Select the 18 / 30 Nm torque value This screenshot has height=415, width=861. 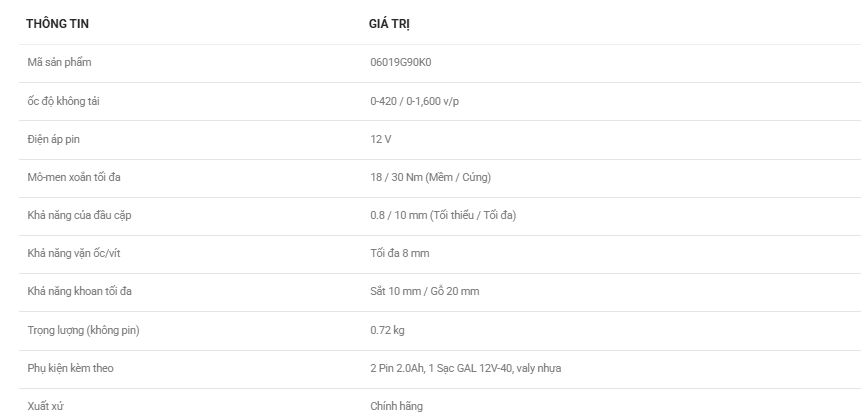click(x=430, y=177)
